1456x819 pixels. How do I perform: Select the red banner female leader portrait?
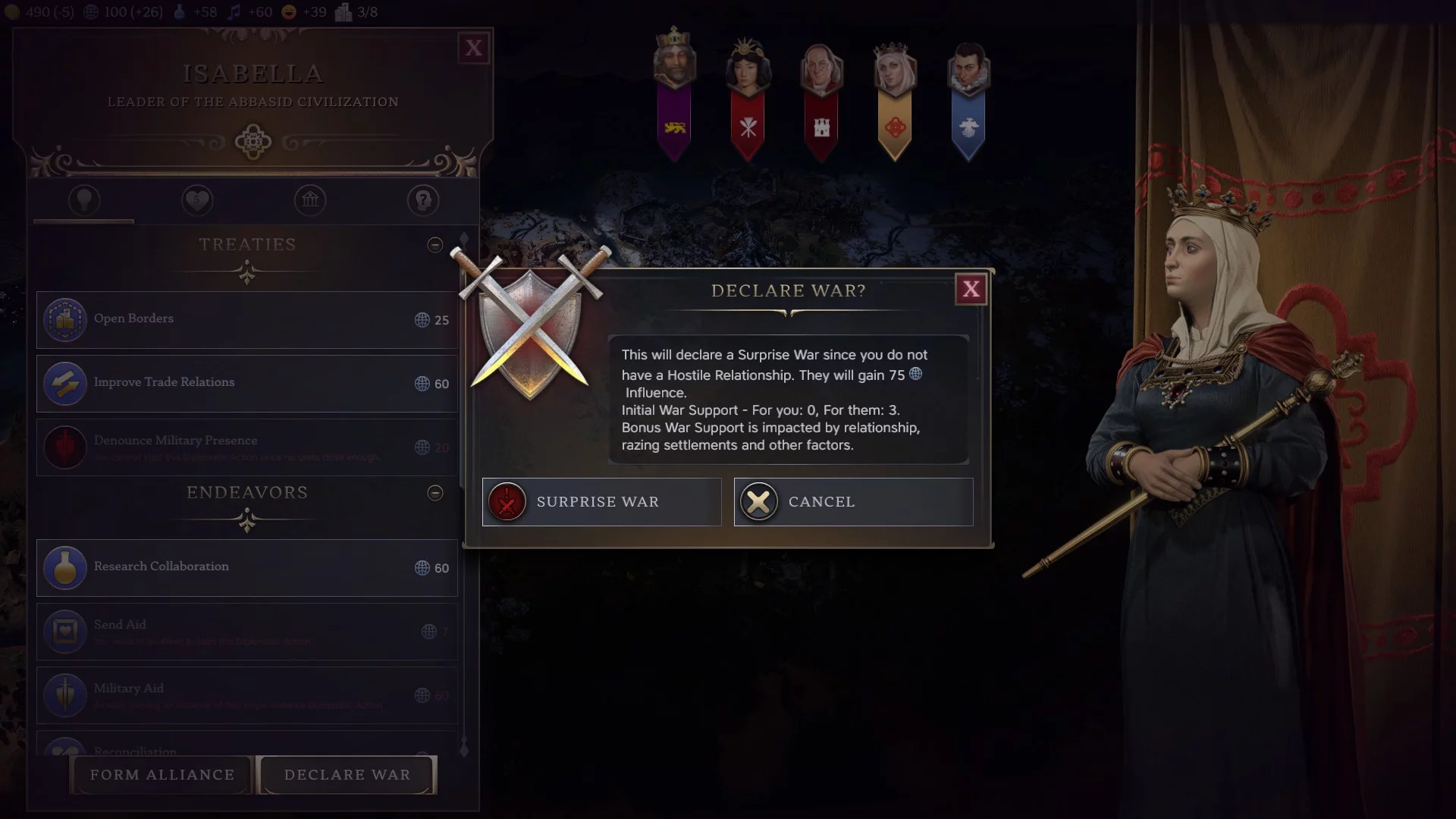pyautogui.click(x=748, y=99)
